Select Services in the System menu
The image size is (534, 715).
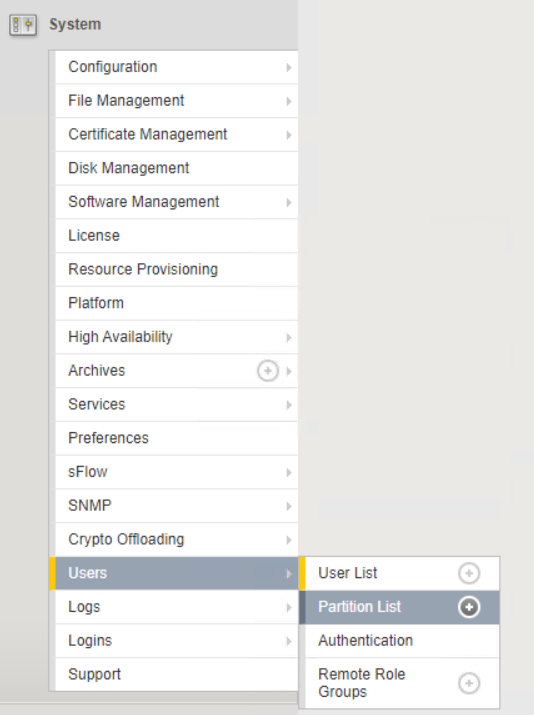point(176,404)
